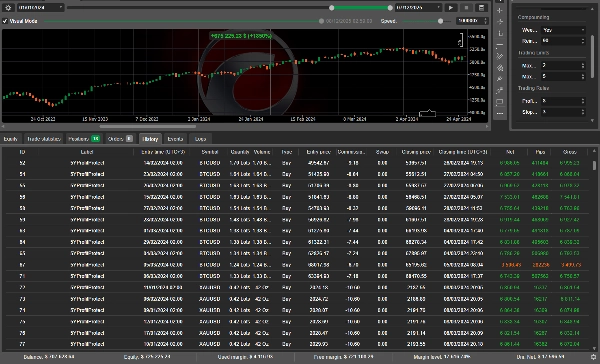This screenshot has width=600, height=364.
Task: Sort history by Entry price column header
Action: pyautogui.click(x=318, y=152)
